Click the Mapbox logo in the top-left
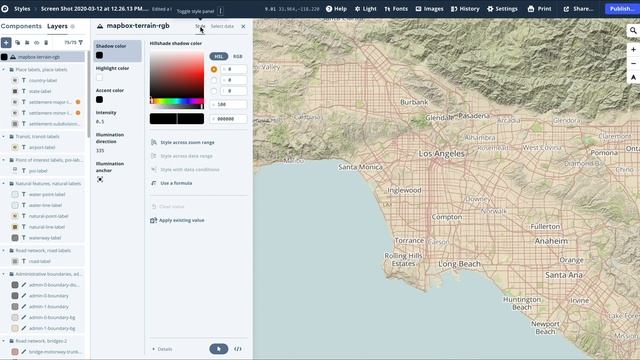The height and width of the screenshot is (360, 640). 5,9
